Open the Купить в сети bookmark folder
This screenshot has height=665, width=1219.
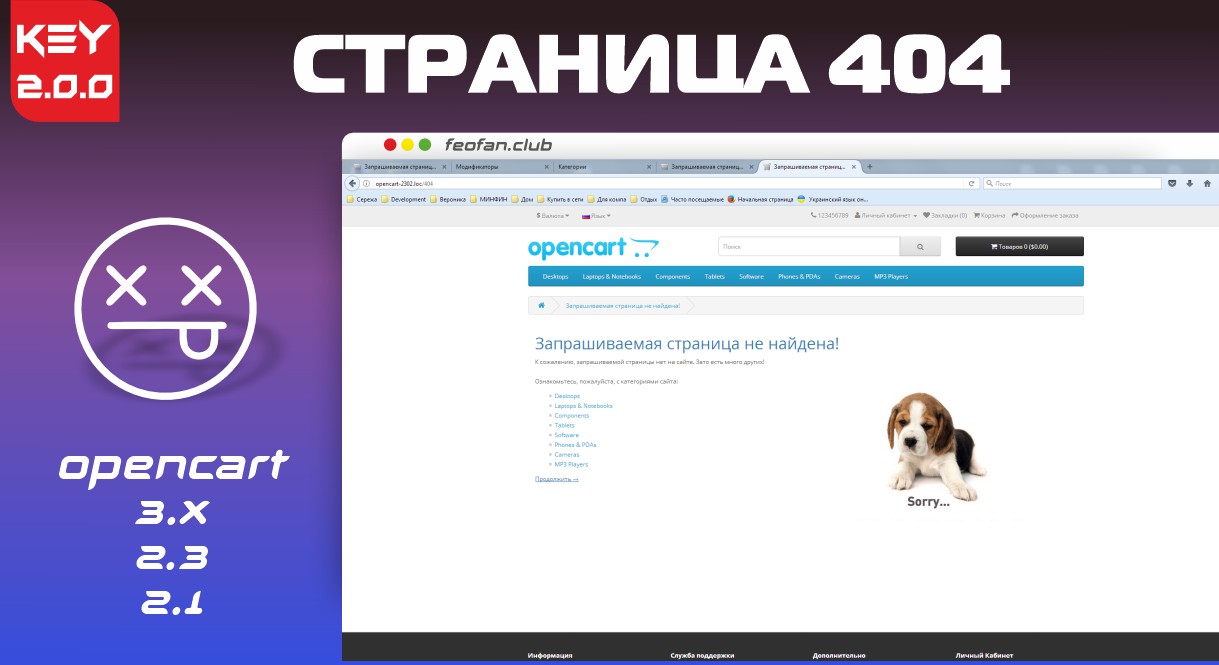pos(561,199)
